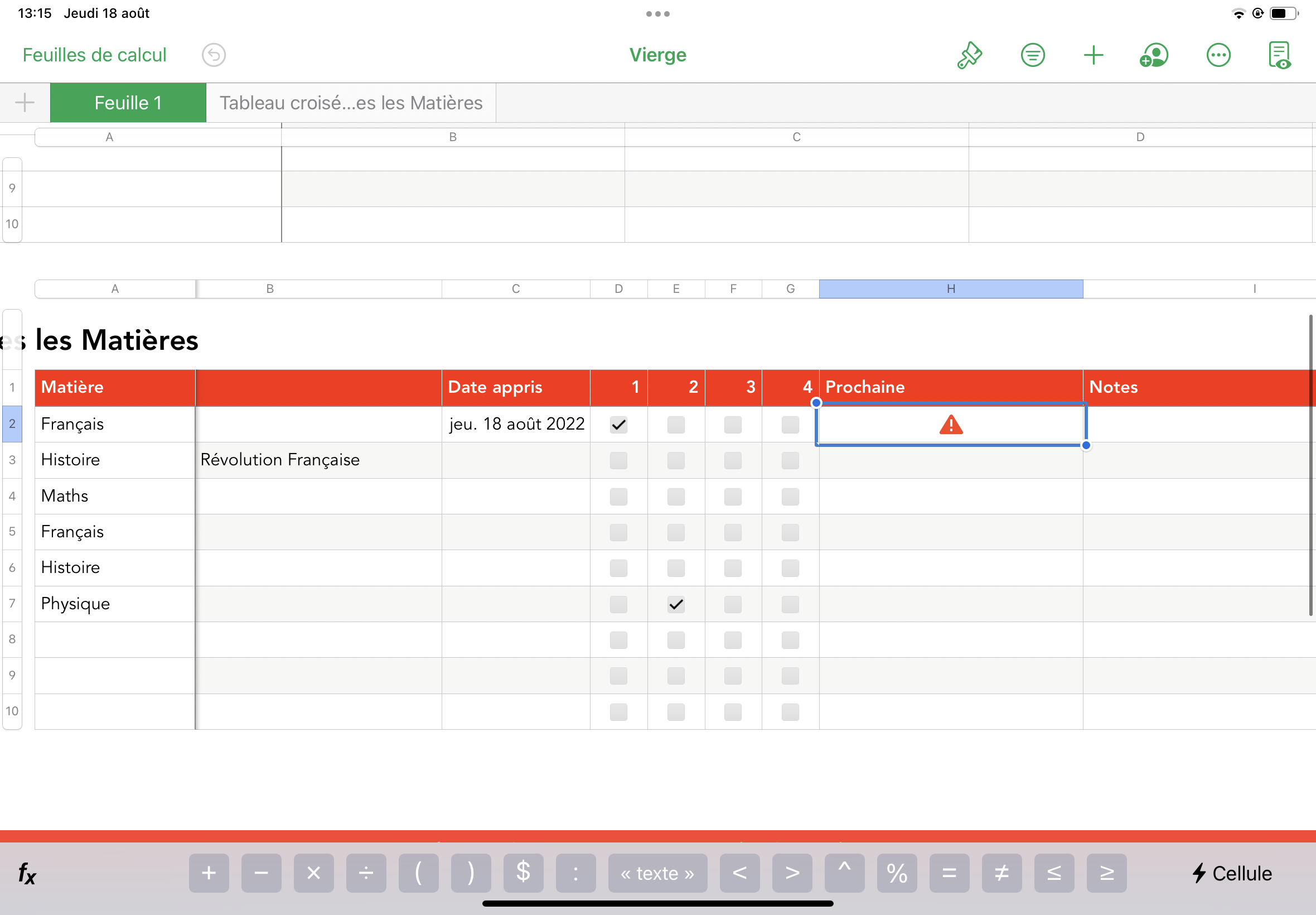The width and height of the screenshot is (1316, 915).
Task: Tap the «texte» key on formula keyboard
Action: coord(657,873)
